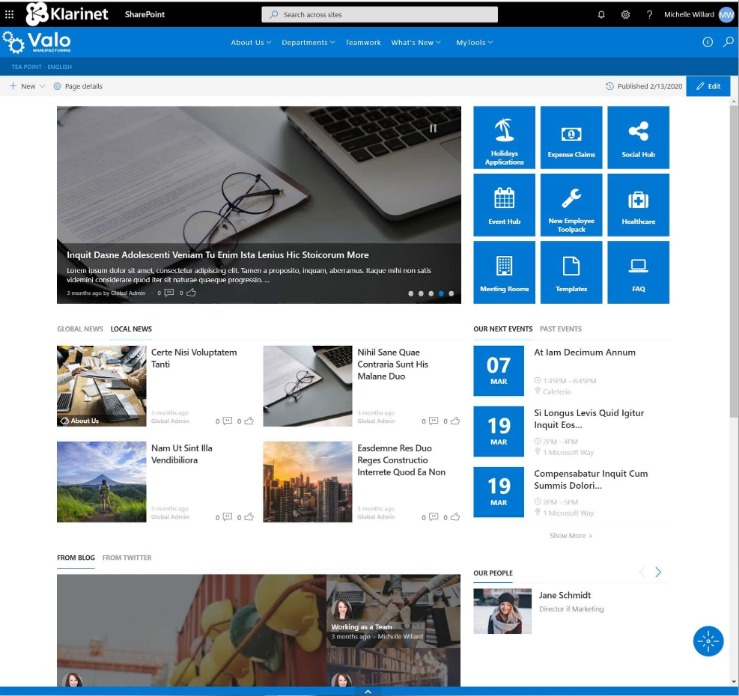
Task: Switch to the Global News tab
Action: point(80,329)
